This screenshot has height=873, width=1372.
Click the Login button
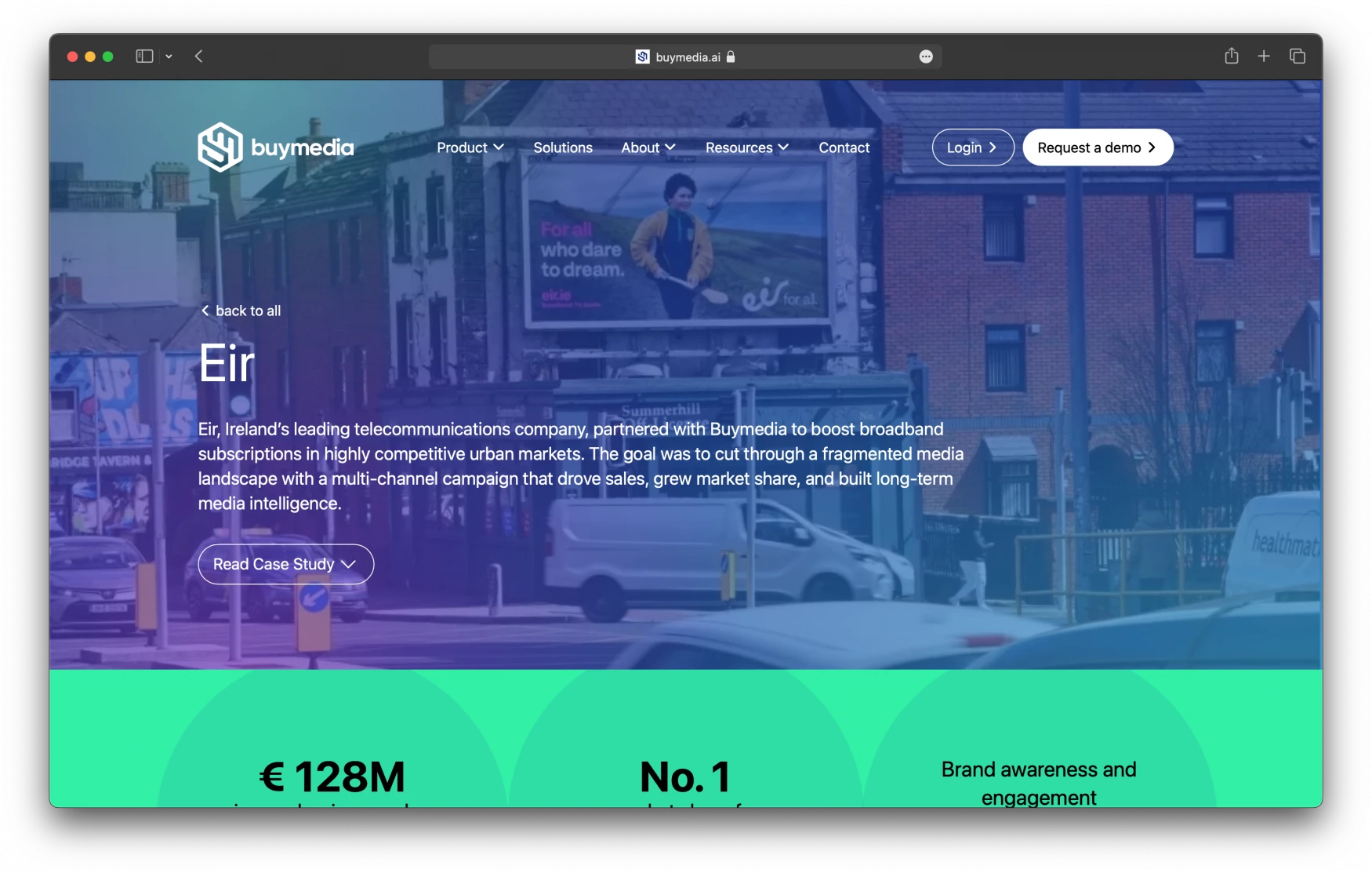click(972, 147)
